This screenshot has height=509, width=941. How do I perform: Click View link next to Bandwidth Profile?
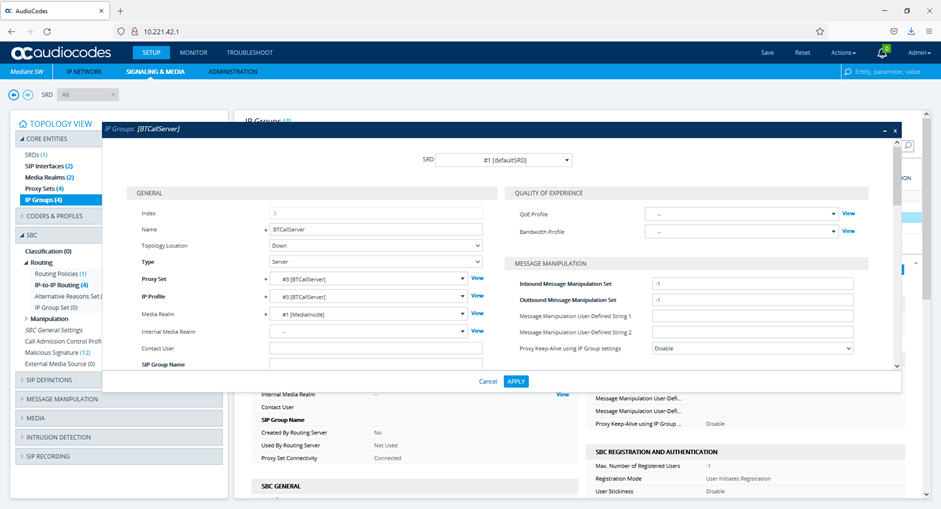pyautogui.click(x=848, y=231)
